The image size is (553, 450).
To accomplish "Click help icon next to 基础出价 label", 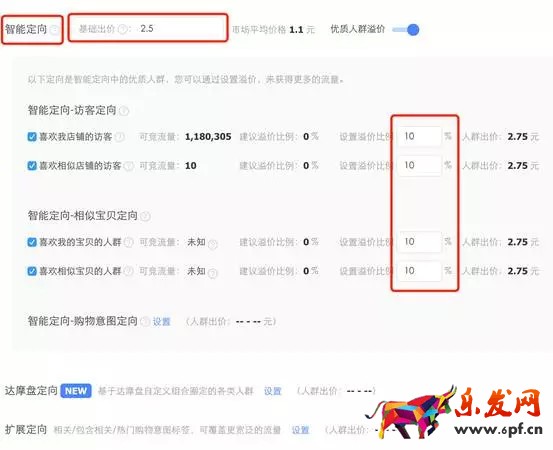I will (122, 29).
